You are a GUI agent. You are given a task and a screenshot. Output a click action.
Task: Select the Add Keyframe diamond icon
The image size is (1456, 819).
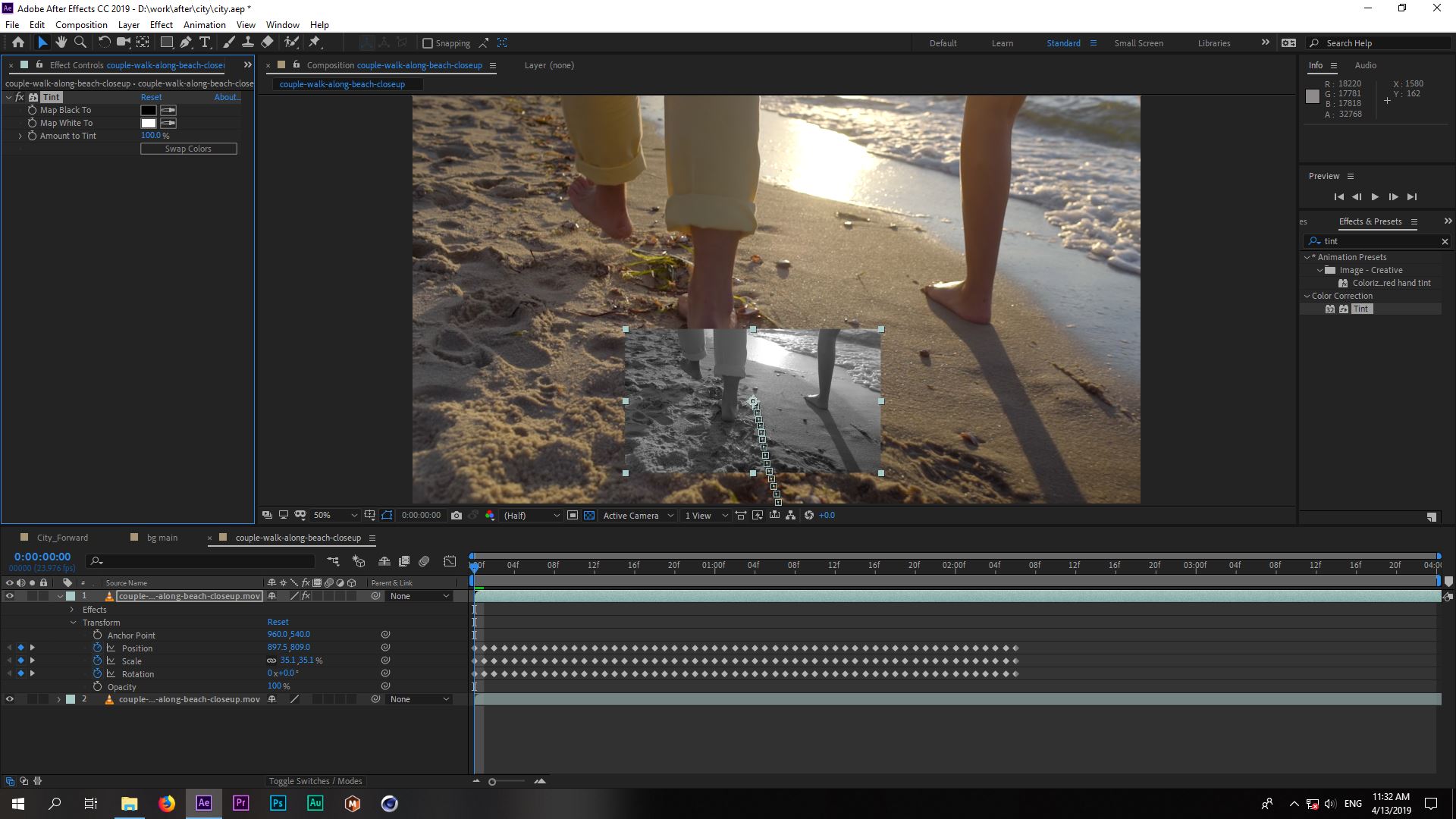click(x=20, y=648)
